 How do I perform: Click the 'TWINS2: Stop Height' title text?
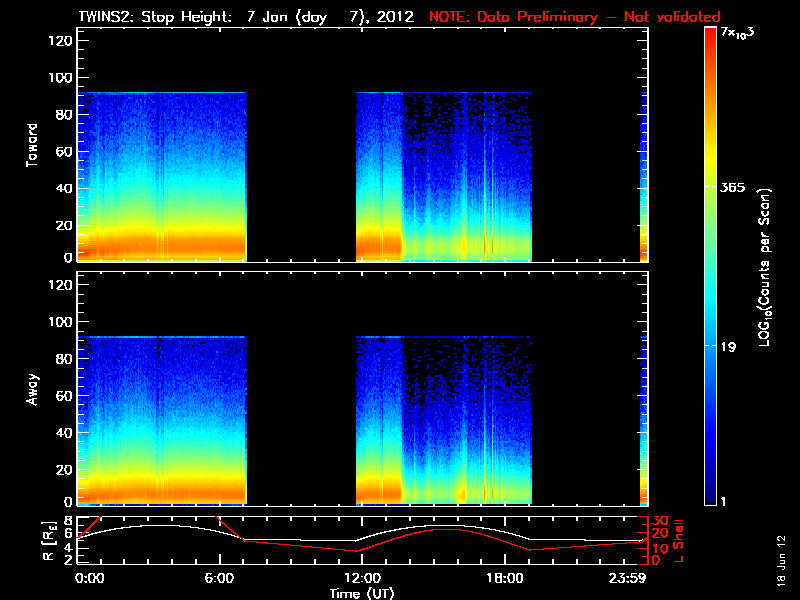coord(155,16)
